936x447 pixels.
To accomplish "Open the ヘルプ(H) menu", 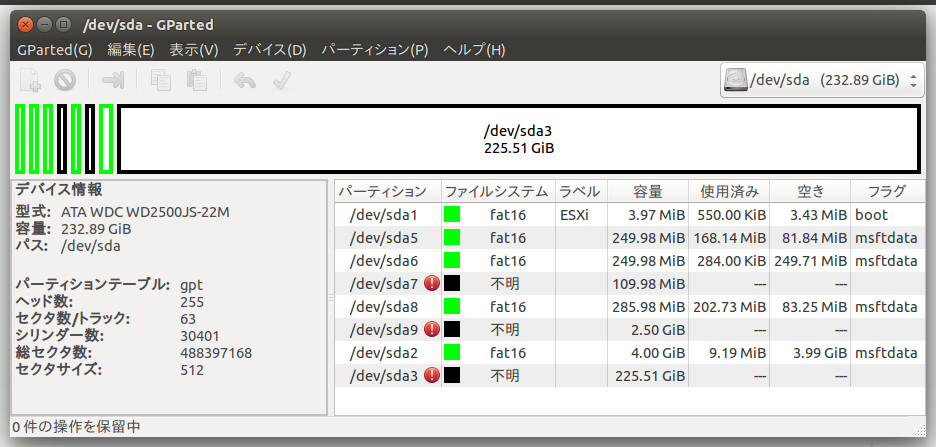I will (x=475, y=50).
